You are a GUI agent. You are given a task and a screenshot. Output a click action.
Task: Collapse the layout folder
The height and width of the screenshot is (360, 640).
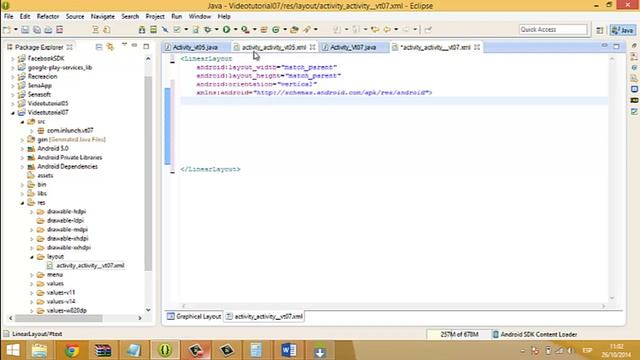pos(32,257)
